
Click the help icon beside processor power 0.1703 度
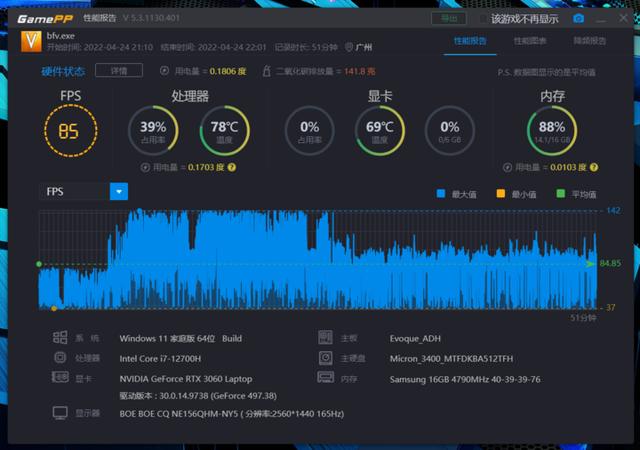pos(232,167)
